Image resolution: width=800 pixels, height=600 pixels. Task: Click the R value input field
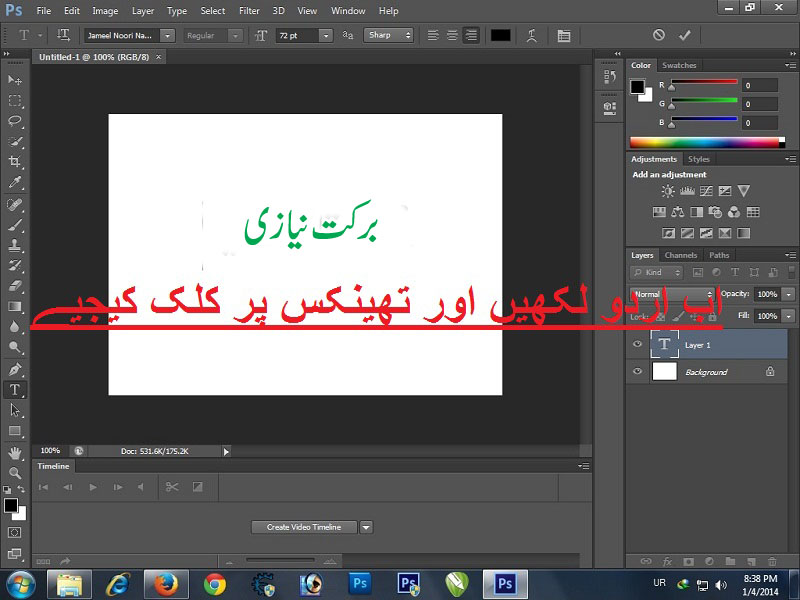(x=760, y=85)
